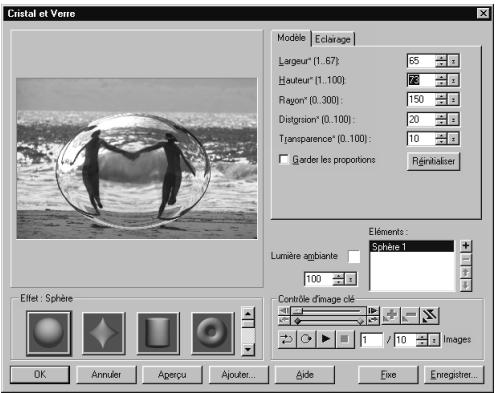Select the star-shaped gem effect
Viewport: 496px width, 393px height.
pos(104,333)
